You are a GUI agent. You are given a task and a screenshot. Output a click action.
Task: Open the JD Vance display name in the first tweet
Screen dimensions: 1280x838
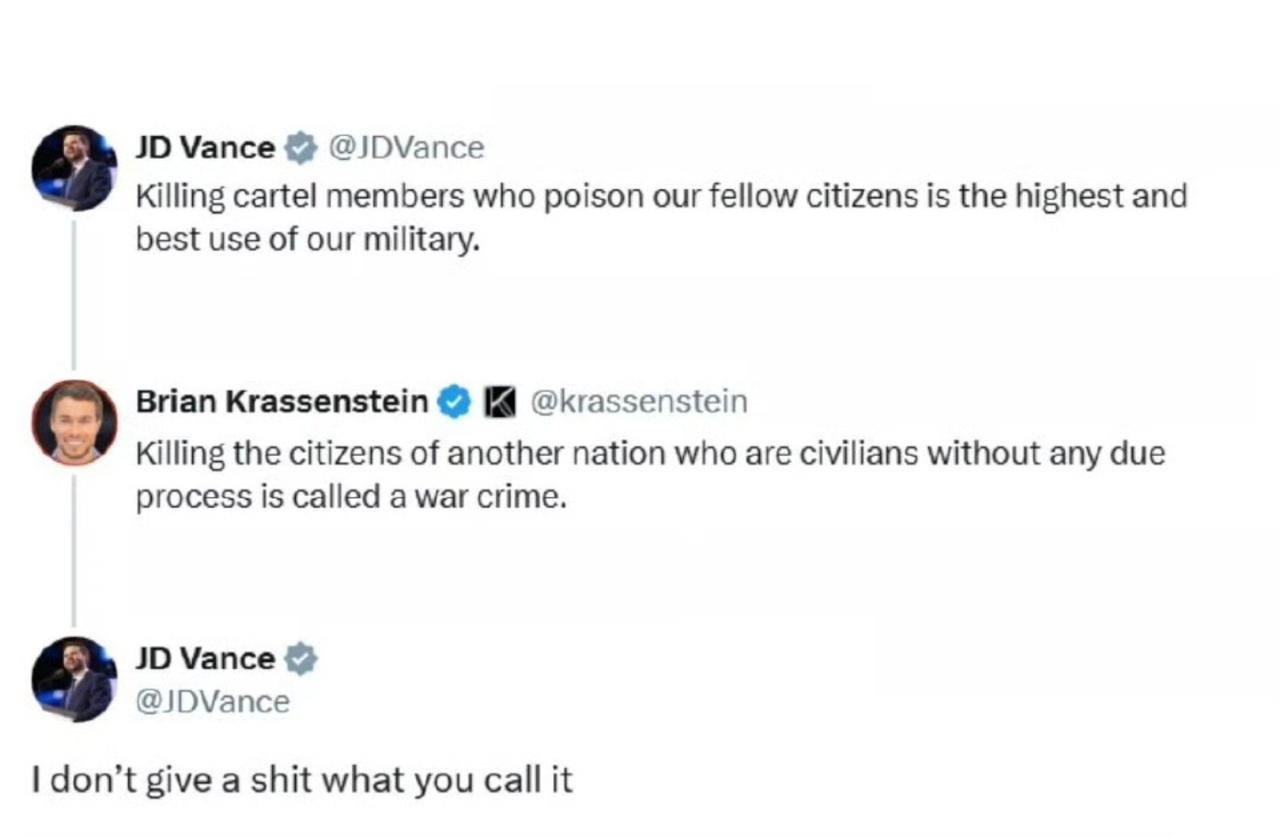click(205, 148)
